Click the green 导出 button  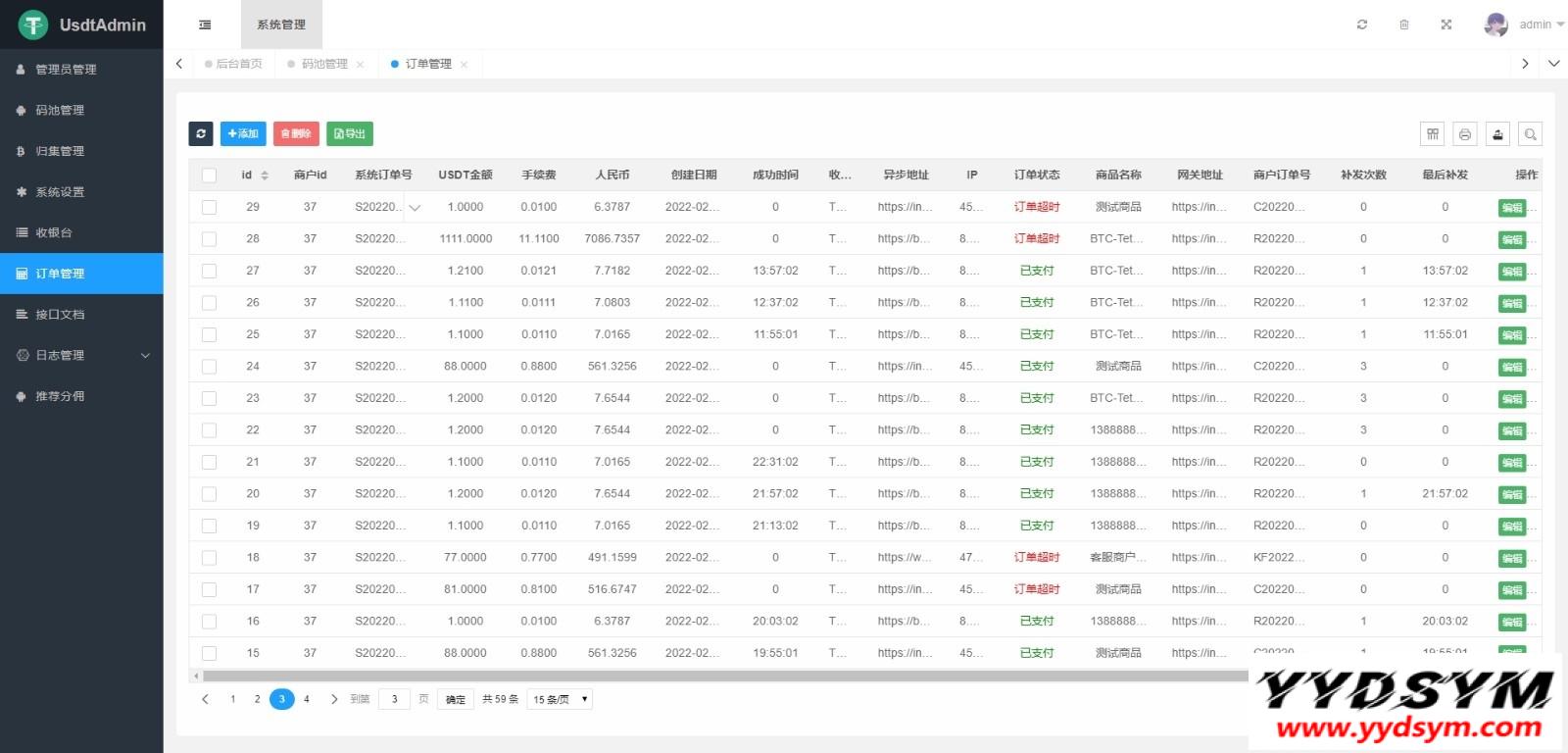coord(350,133)
